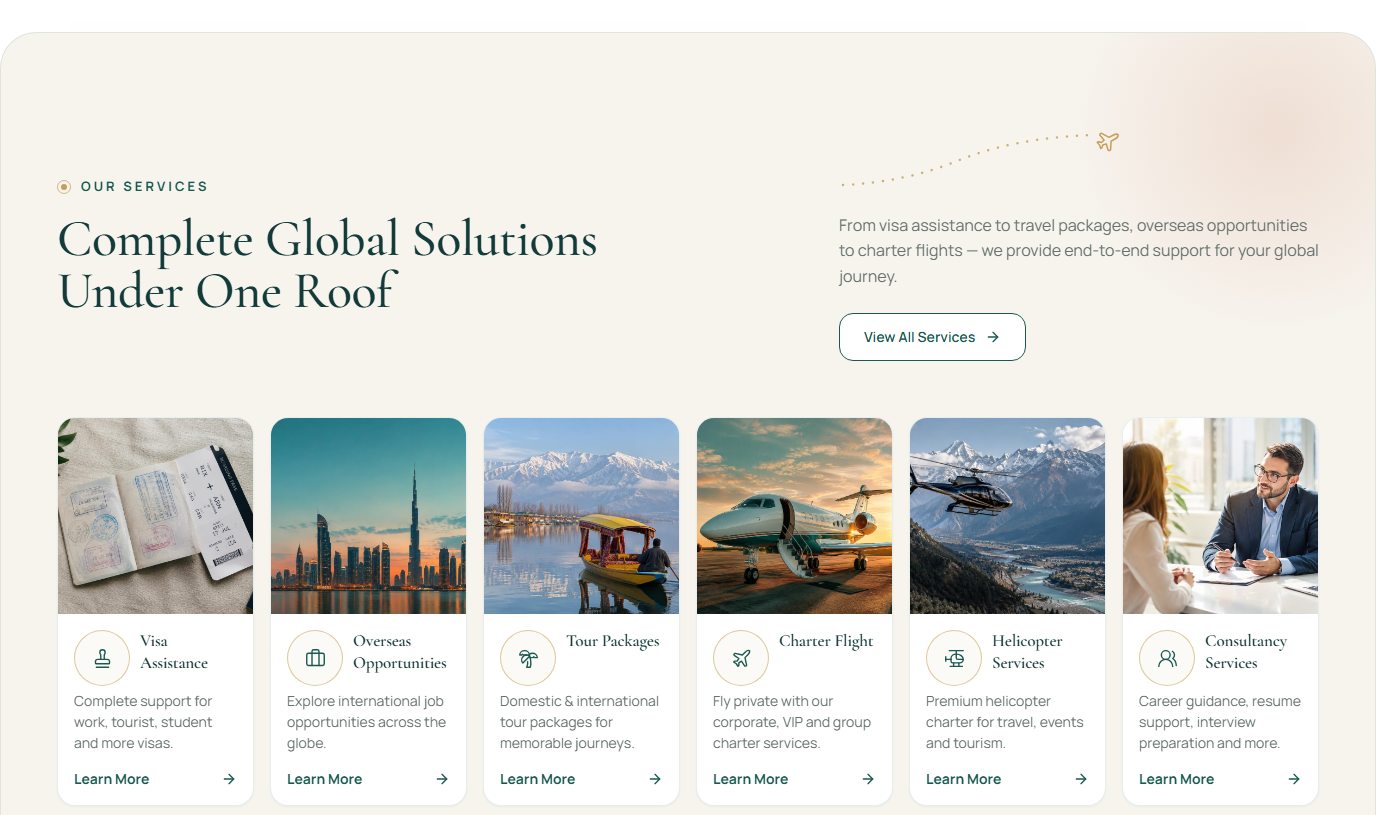The height and width of the screenshot is (815, 1376).
Task: Follow Learn More under Consultancy Services
Action: (1176, 779)
